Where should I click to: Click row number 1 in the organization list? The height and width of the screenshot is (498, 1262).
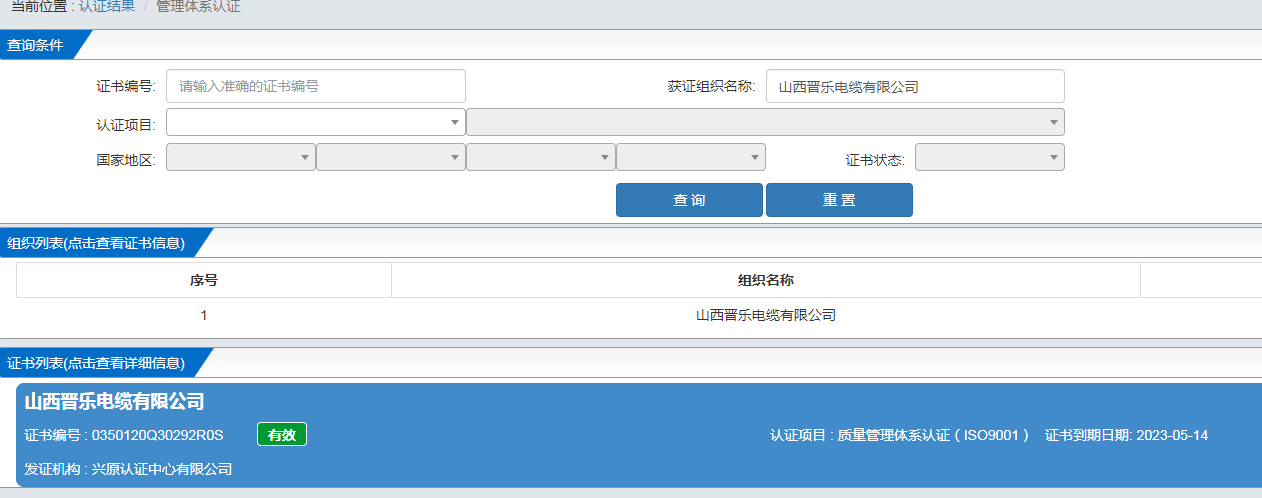point(204,315)
